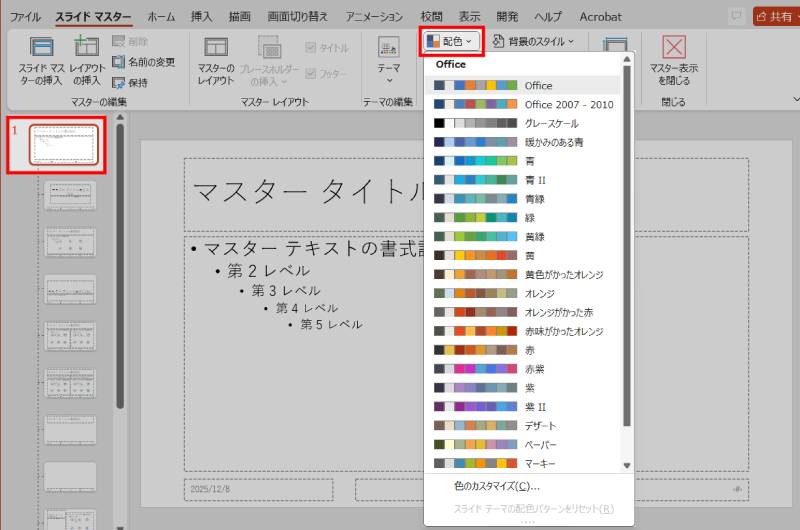Screen dimensions: 800x530
Task: Open the Draw (描画) tab
Action: (x=239, y=17)
